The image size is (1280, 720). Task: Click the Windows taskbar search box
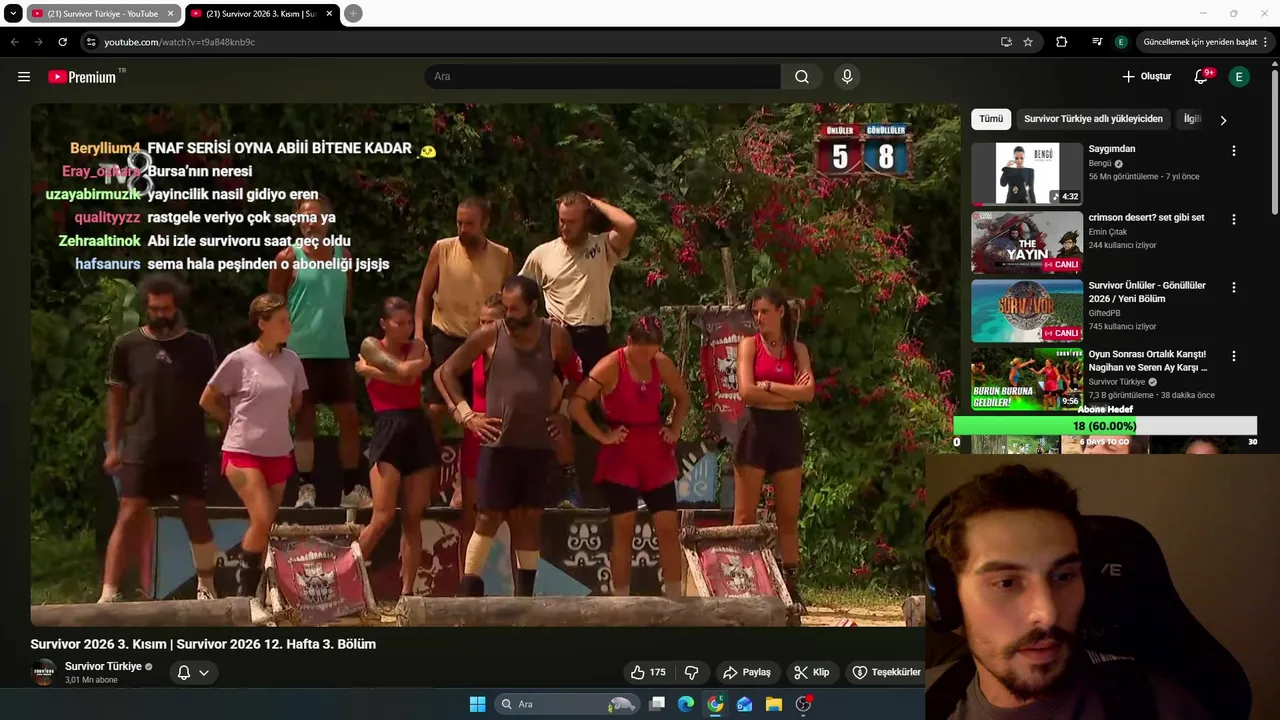click(567, 704)
